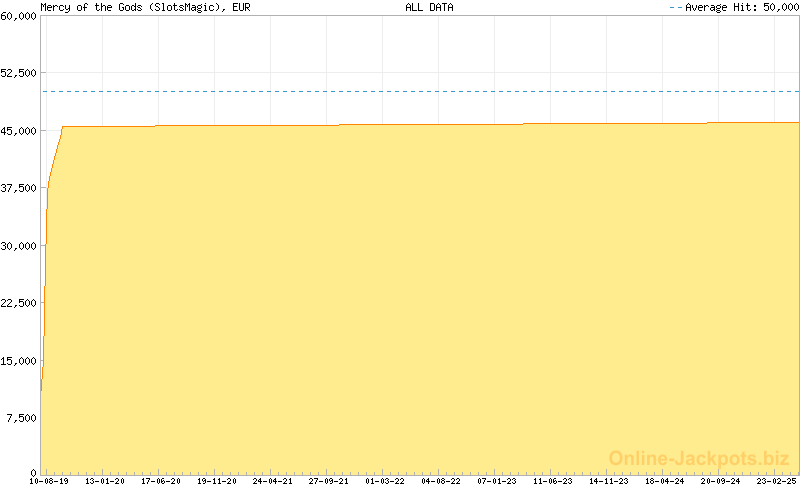The image size is (800, 490).
Task: Click the 19-11-20 x-axis date
Action: tap(216, 481)
